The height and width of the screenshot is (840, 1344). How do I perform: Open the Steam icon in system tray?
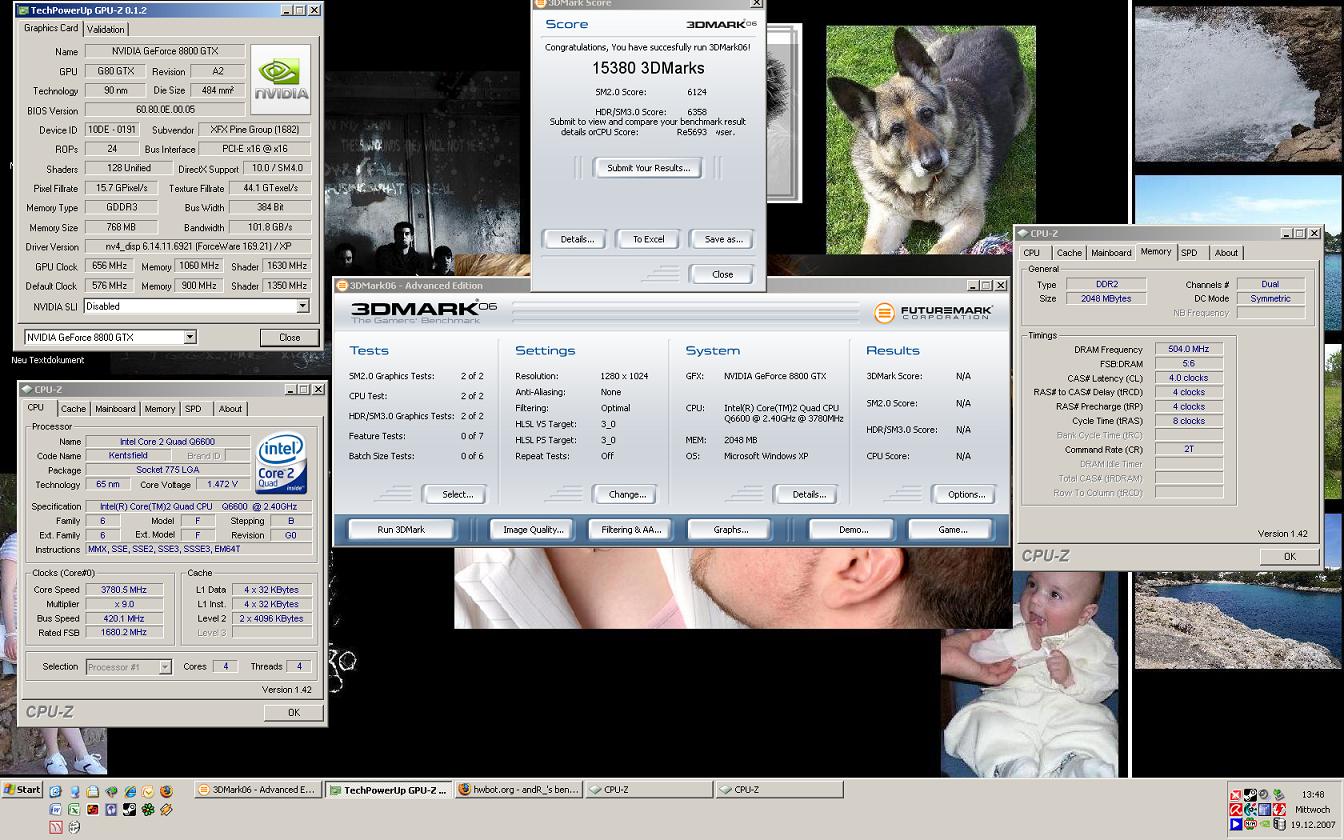tap(1250, 795)
